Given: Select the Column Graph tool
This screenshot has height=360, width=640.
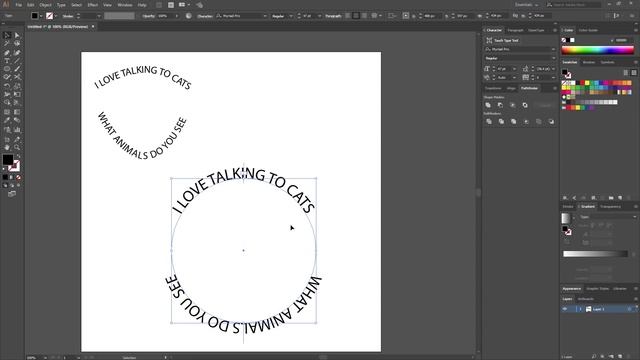Looking at the screenshot, I should (17, 130).
